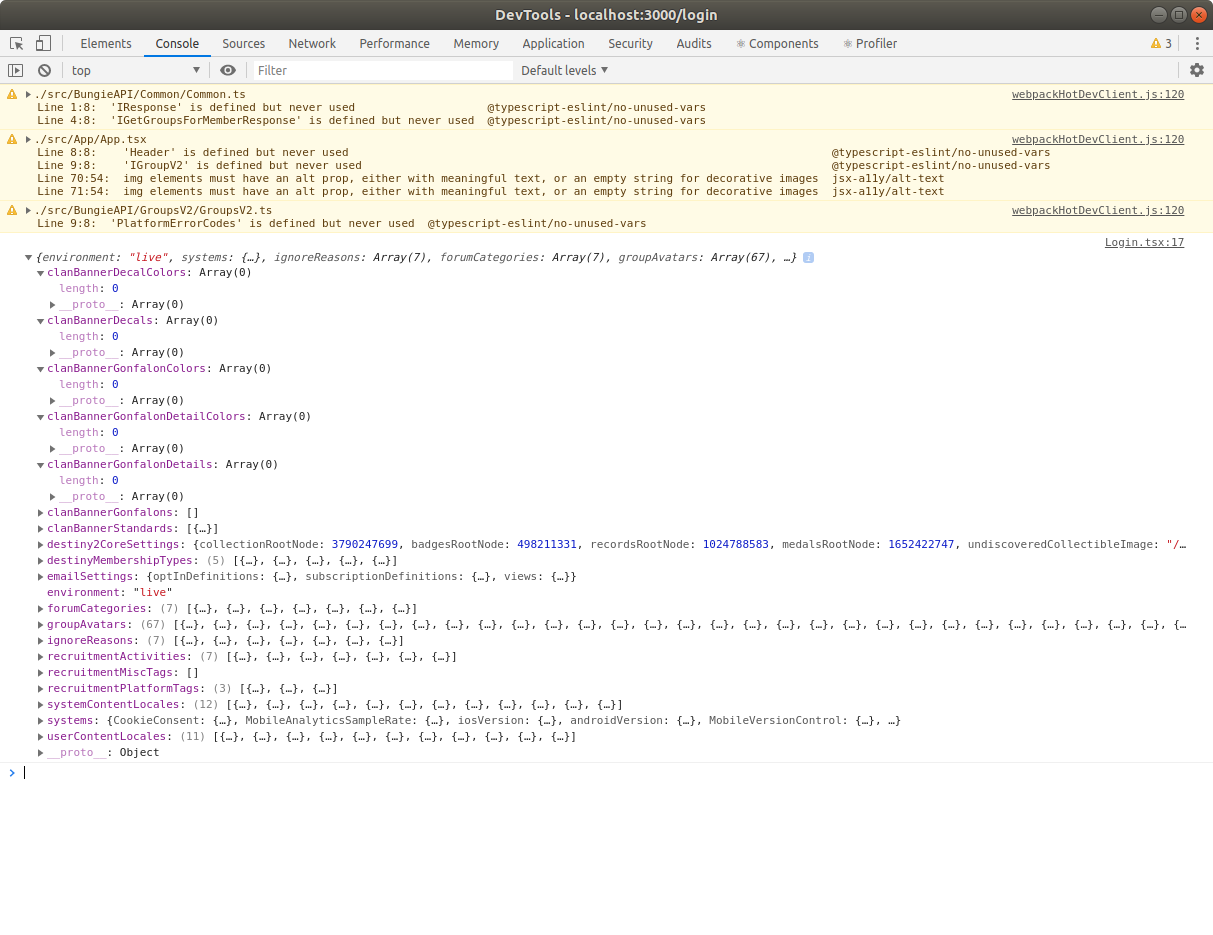Screen dimensions: 1213x935
Task: Switch to the Network tab
Action: pos(311,43)
